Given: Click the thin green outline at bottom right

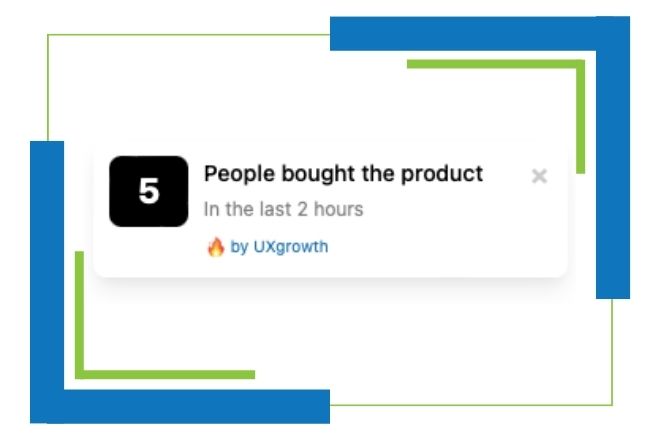Looking at the screenshot, I should (471, 405).
